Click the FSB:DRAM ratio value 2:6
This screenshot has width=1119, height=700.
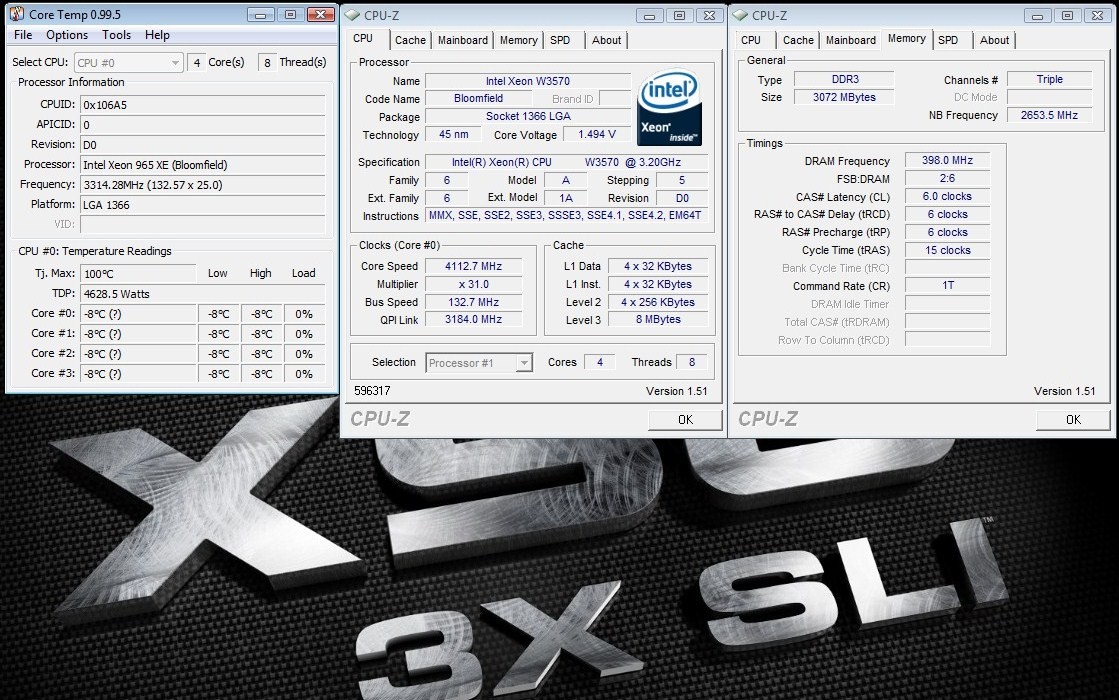[947, 178]
